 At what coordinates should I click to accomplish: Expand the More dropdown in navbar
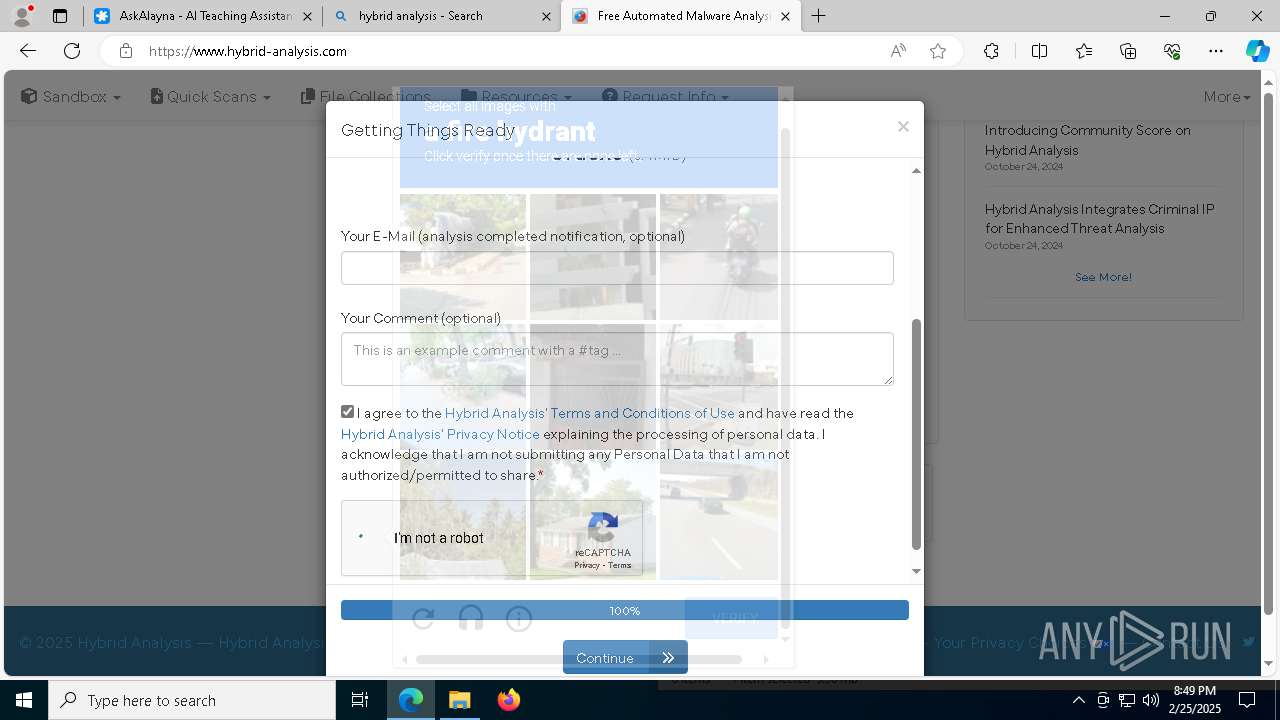[1227, 97]
